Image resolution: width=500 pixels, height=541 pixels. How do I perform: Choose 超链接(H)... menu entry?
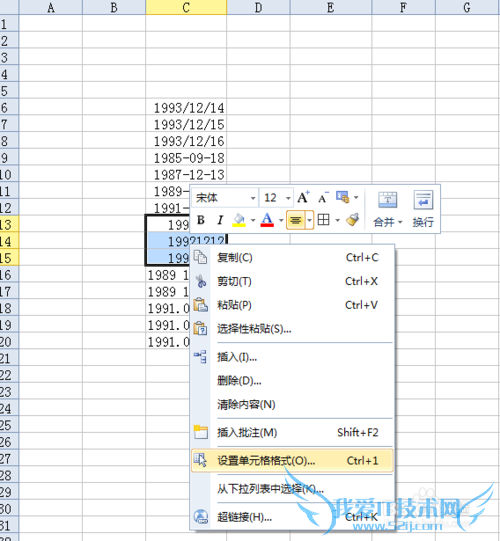click(292, 517)
